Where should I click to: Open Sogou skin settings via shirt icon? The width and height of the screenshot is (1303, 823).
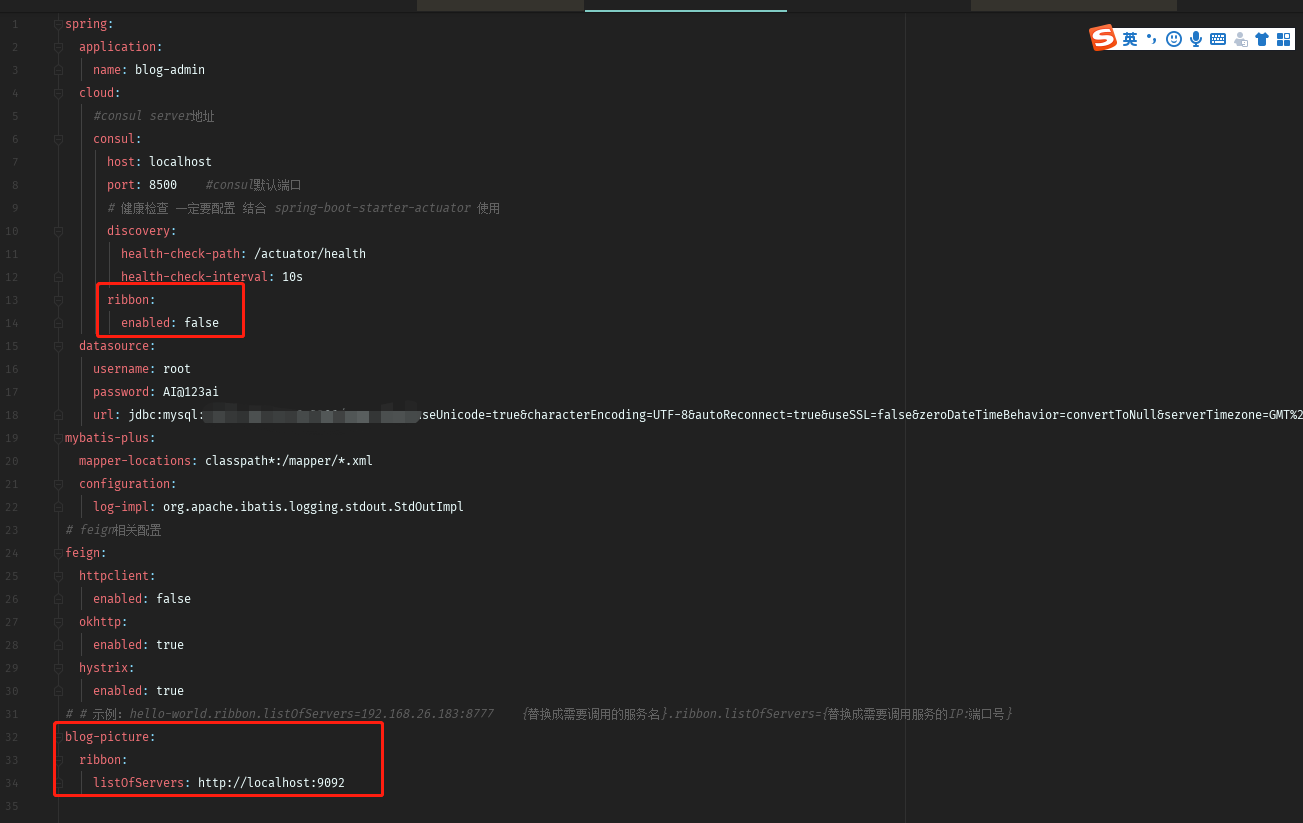(x=1261, y=38)
